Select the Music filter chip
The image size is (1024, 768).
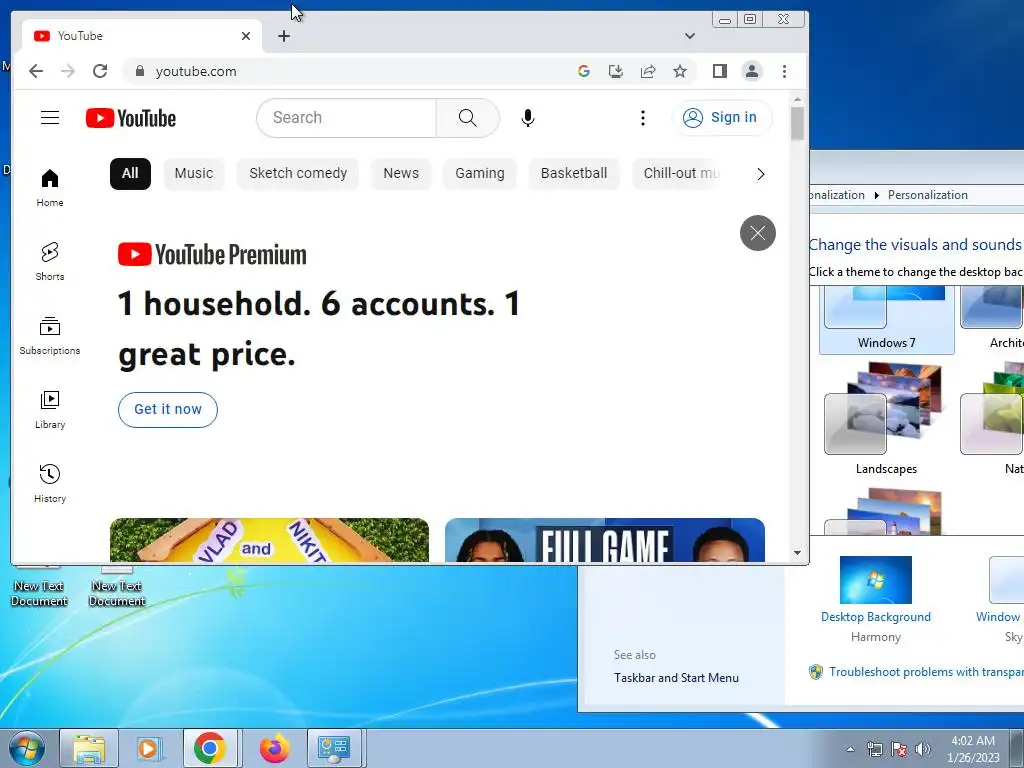pos(194,174)
